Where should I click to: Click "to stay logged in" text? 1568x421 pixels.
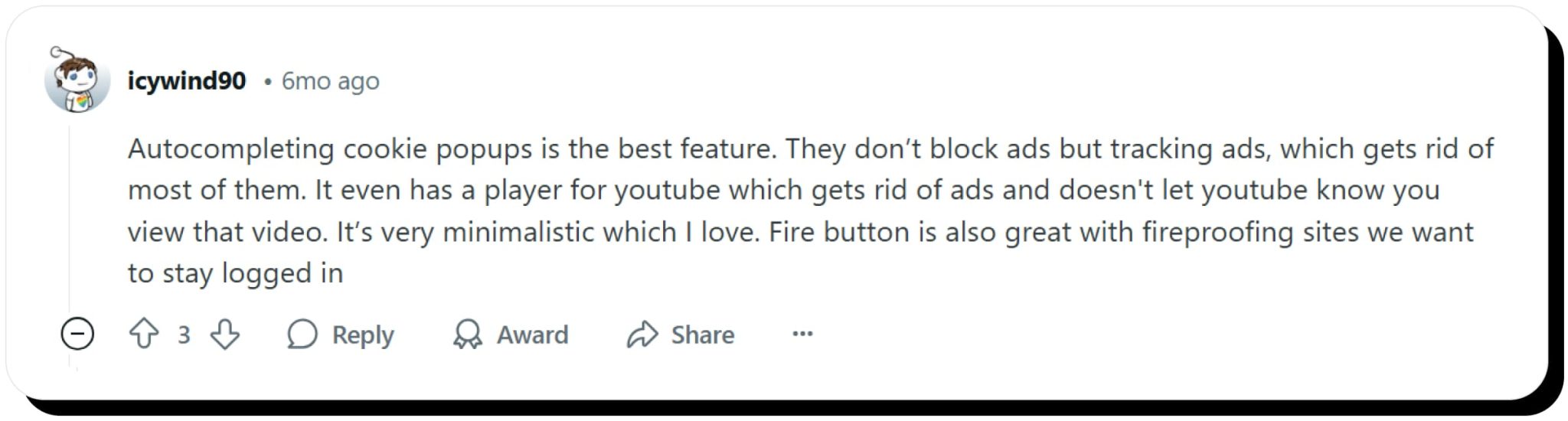235,273
